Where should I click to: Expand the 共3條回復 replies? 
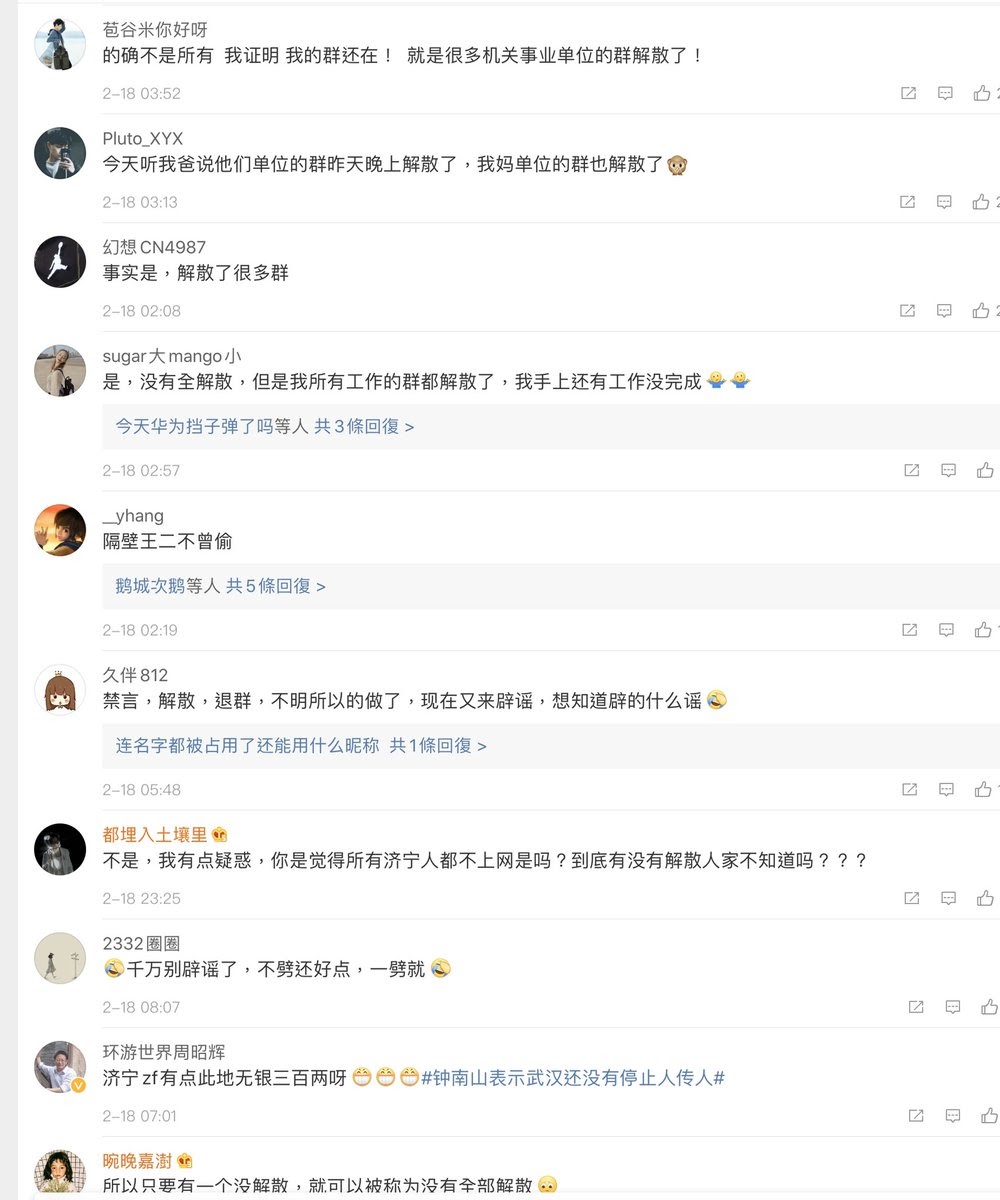[364, 426]
